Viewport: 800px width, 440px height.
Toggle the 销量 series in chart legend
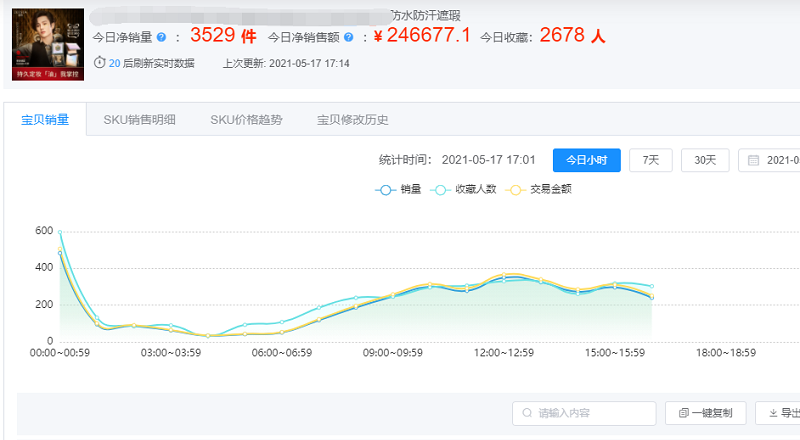(398, 189)
